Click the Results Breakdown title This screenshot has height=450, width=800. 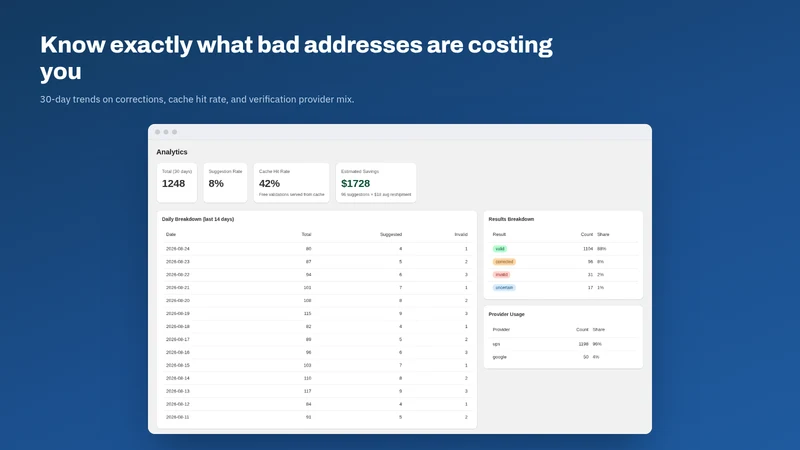pos(511,219)
